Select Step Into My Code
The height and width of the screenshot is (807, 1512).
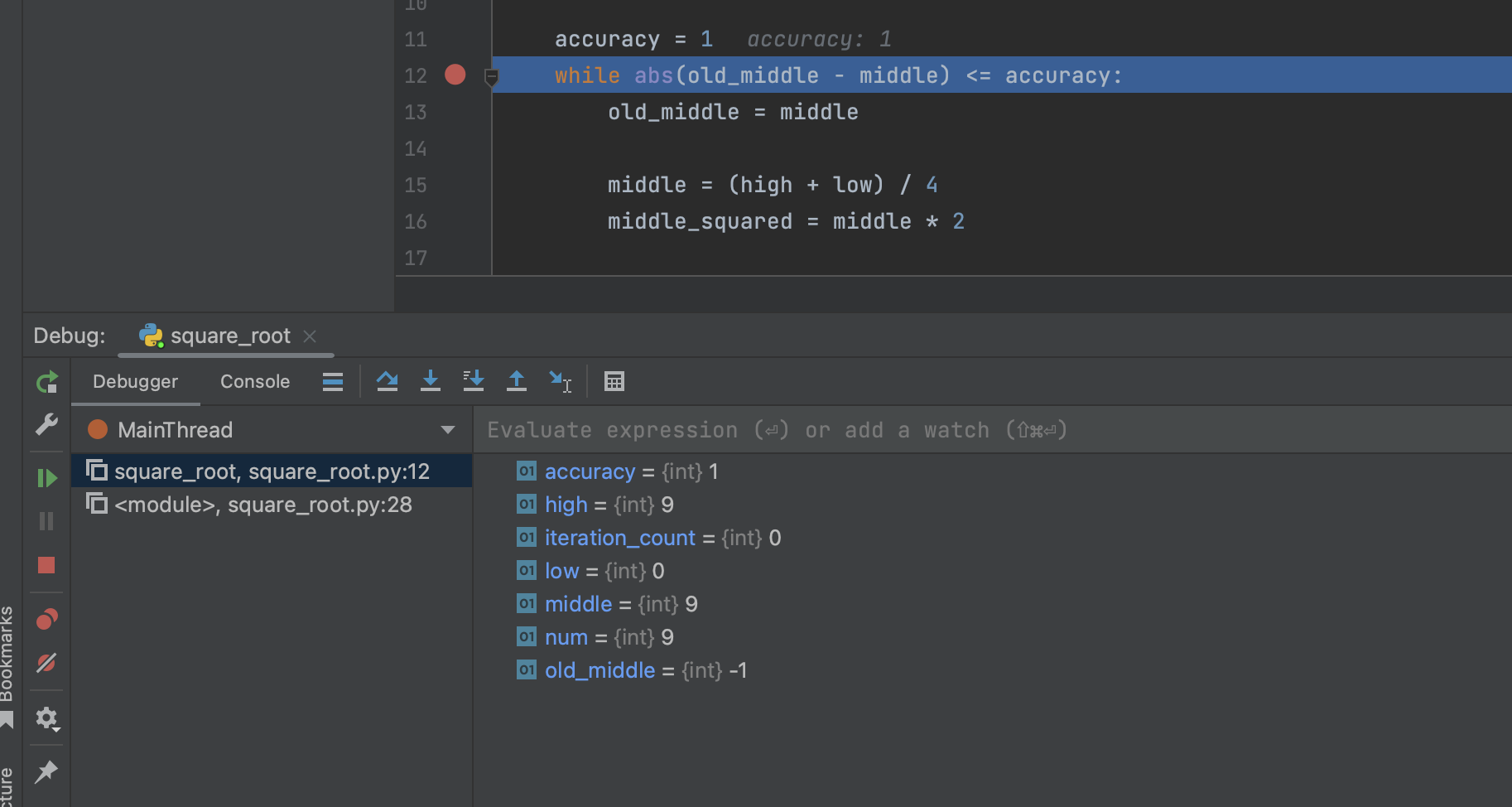tap(474, 381)
